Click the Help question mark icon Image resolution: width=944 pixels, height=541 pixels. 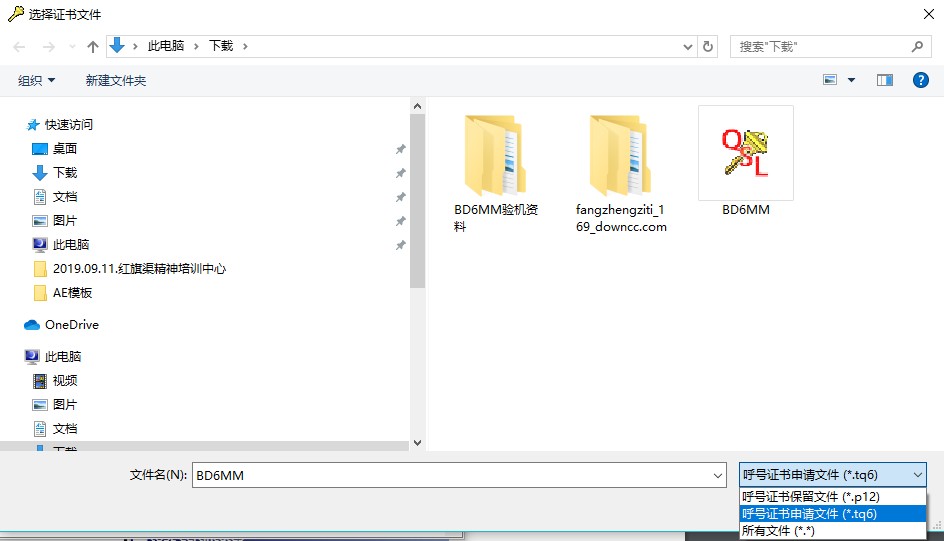click(x=921, y=80)
